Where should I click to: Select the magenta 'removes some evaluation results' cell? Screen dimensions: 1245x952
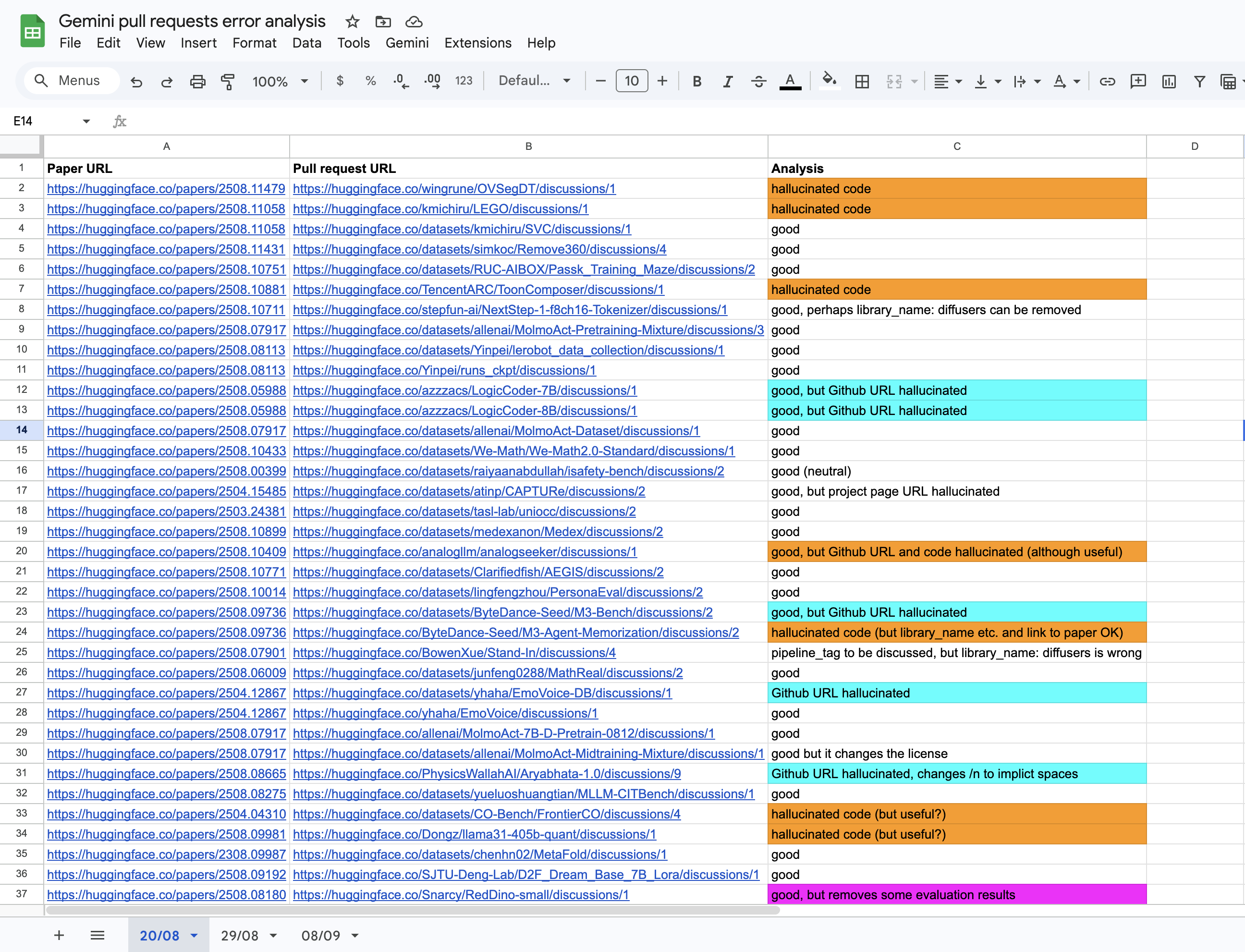pos(957,895)
